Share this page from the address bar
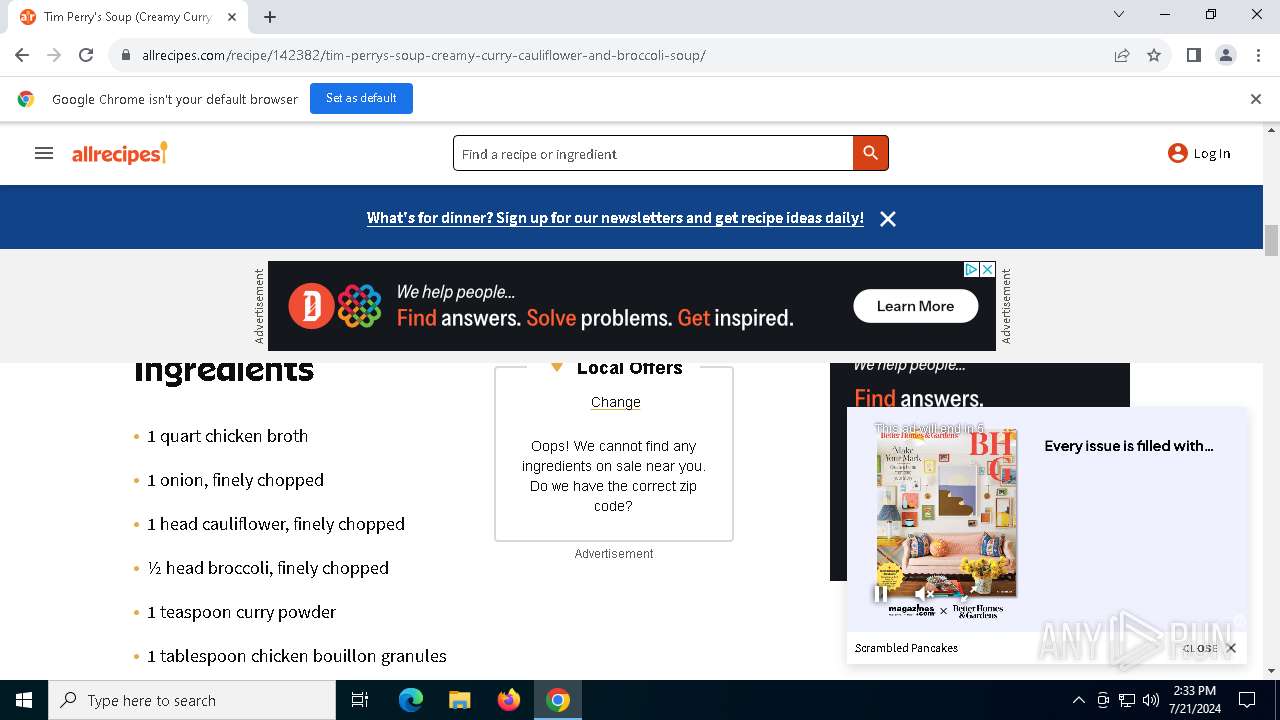The height and width of the screenshot is (720, 1280). pos(1122,55)
